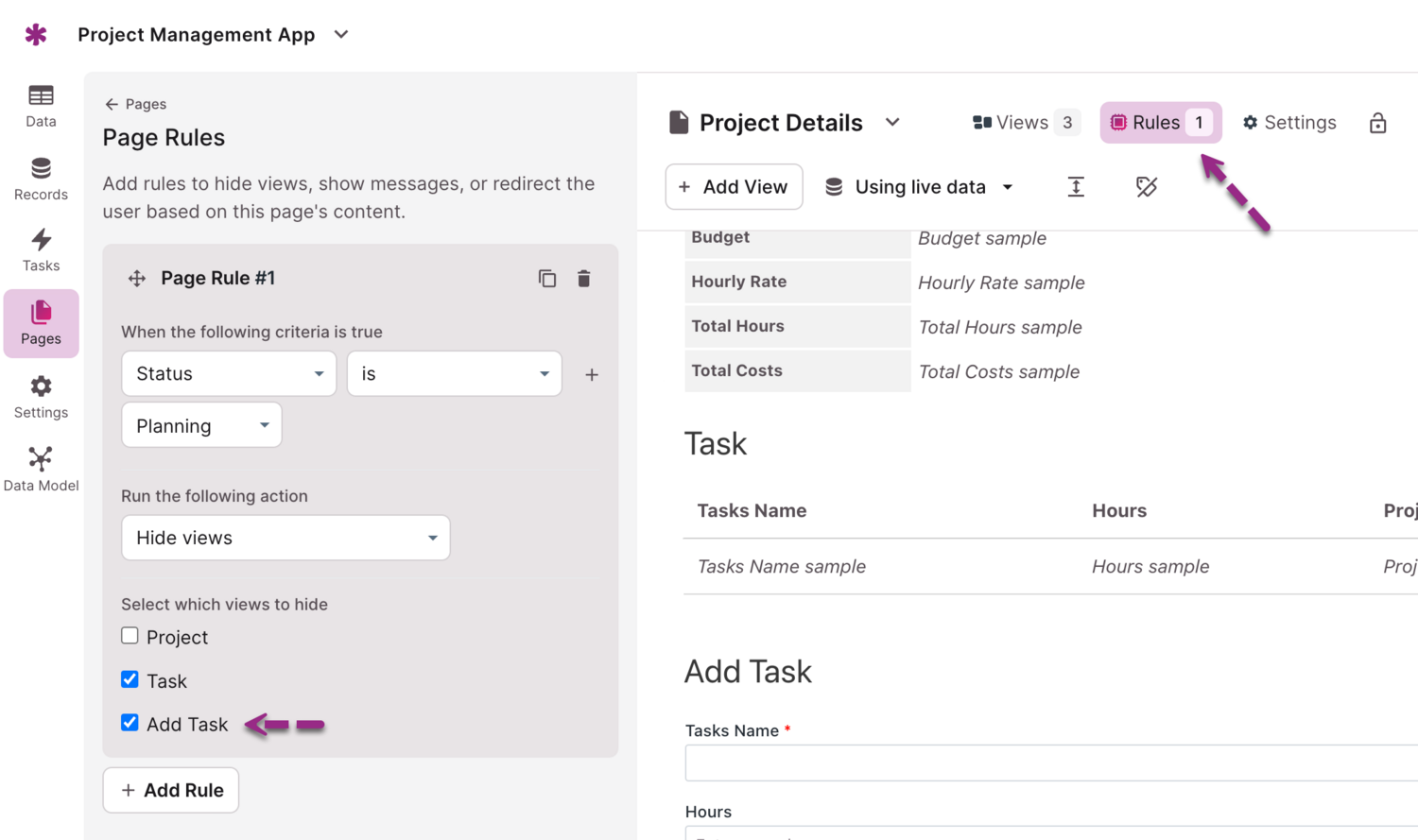The height and width of the screenshot is (840, 1418).
Task: Open the Data section in sidebar
Action: tap(41, 106)
